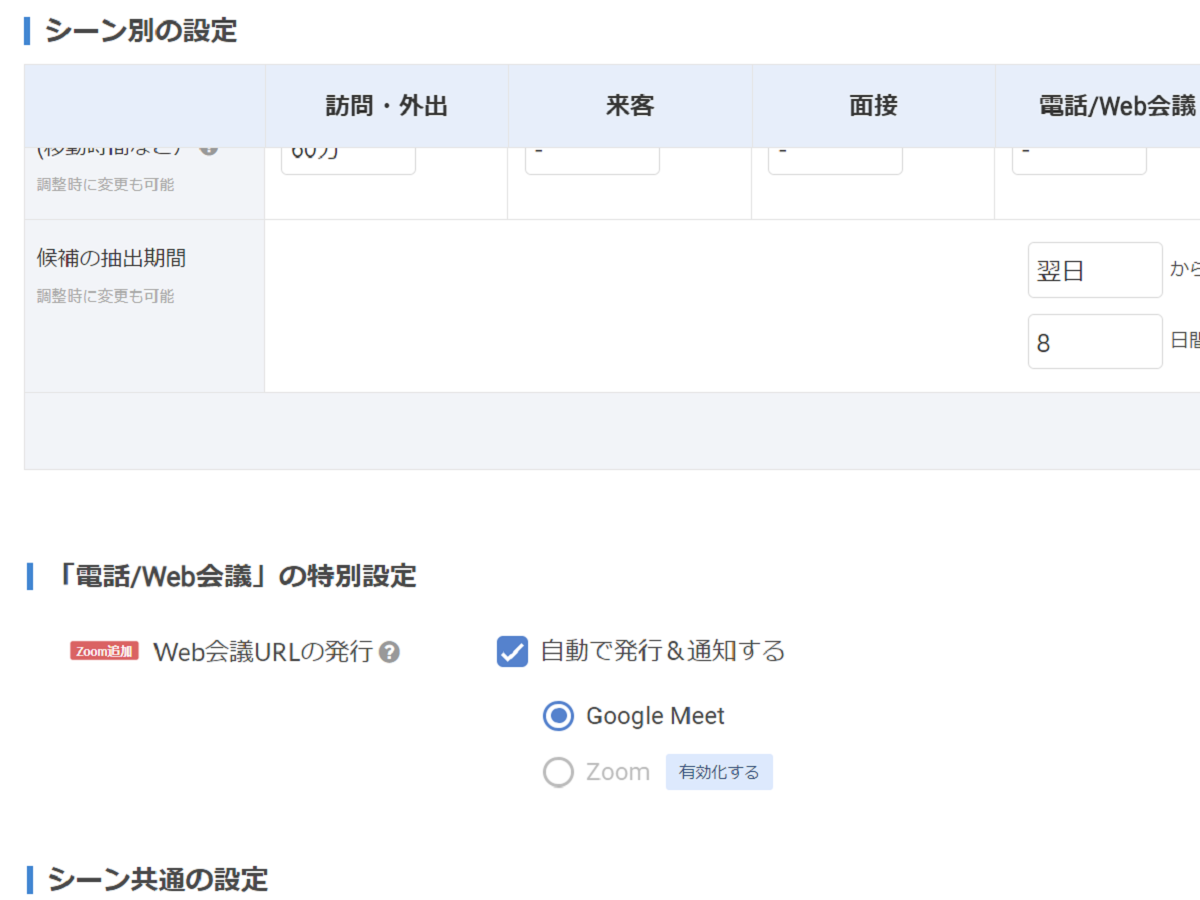Select the Zoom radio button
The height and width of the screenshot is (900, 1200).
(x=558, y=772)
